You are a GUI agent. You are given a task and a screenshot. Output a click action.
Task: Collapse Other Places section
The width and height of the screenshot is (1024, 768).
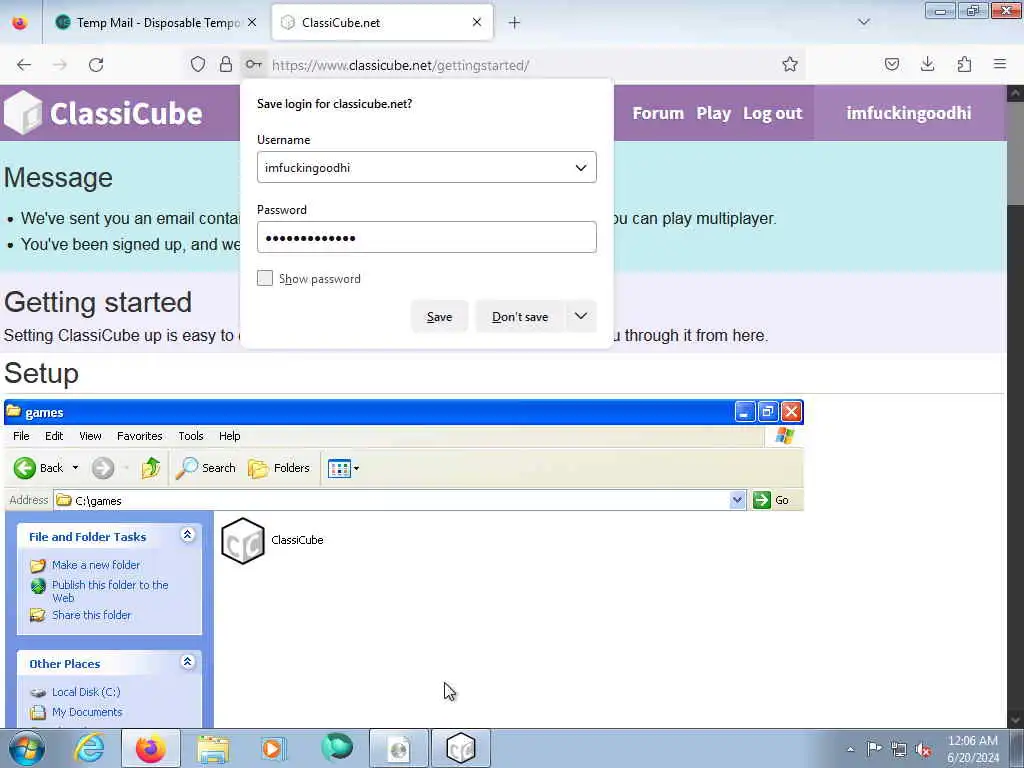tap(187, 662)
